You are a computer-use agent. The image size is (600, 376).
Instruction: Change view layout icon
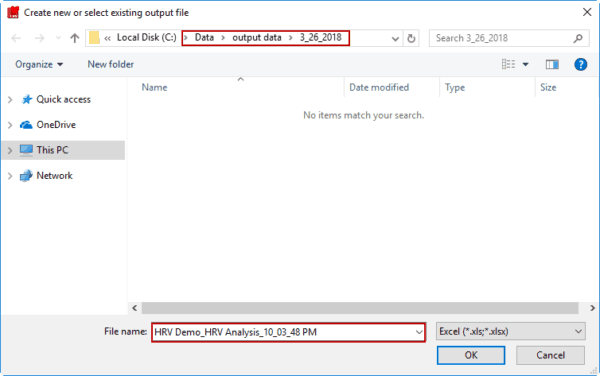point(508,64)
